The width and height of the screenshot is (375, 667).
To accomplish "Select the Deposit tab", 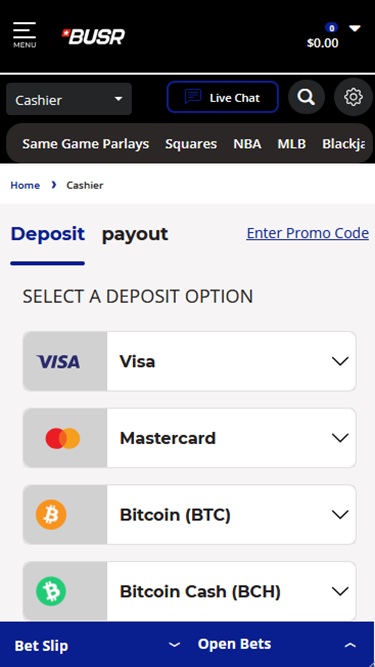I will click(48, 234).
